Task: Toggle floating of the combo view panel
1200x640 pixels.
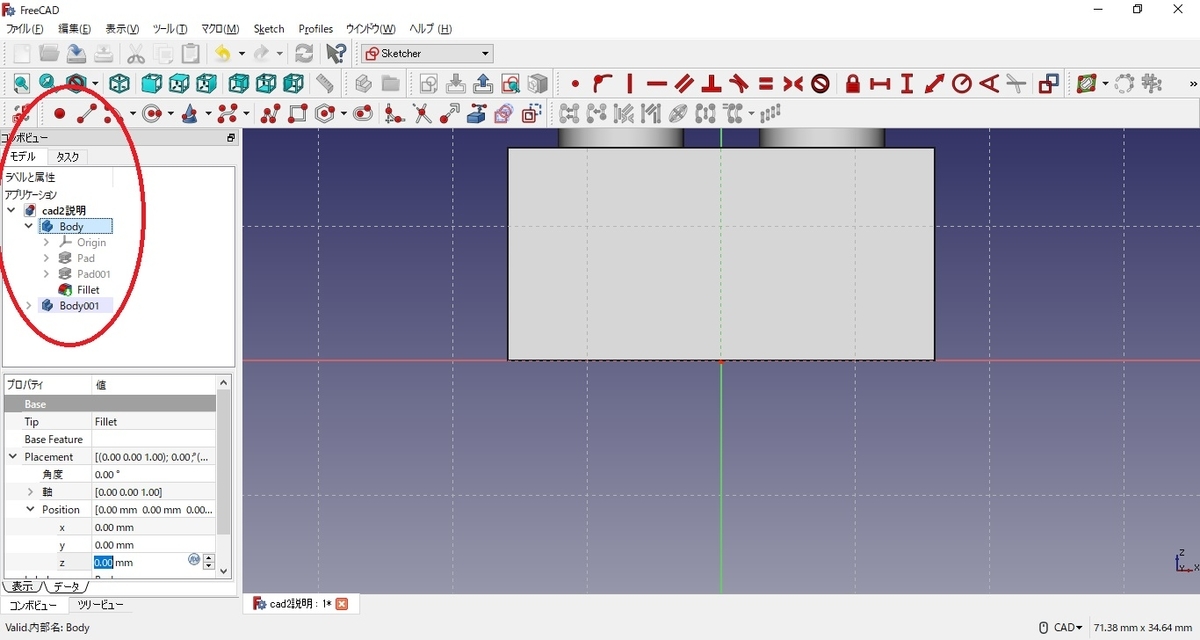Action: (231, 138)
